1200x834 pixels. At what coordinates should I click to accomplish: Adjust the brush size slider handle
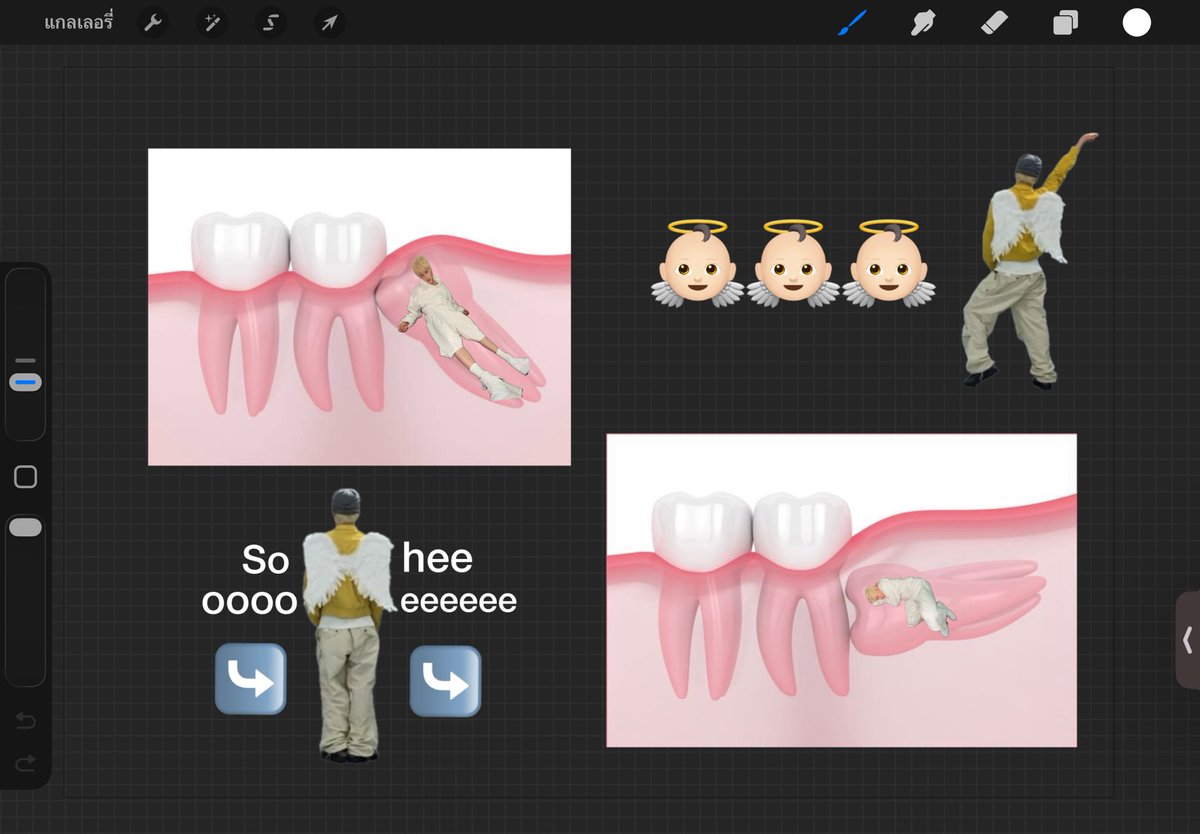pos(26,382)
